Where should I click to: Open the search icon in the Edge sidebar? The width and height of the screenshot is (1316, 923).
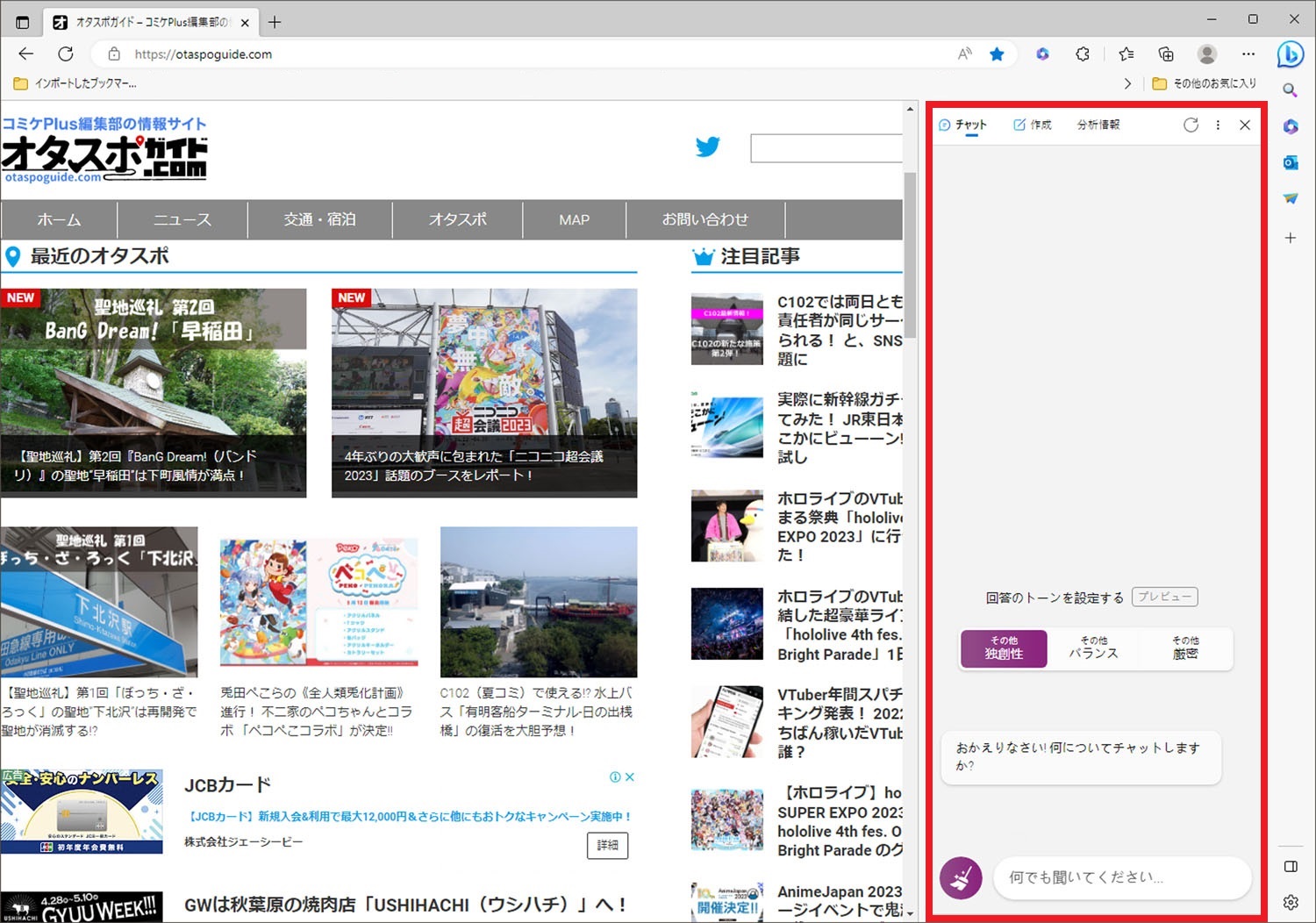pyautogui.click(x=1290, y=90)
